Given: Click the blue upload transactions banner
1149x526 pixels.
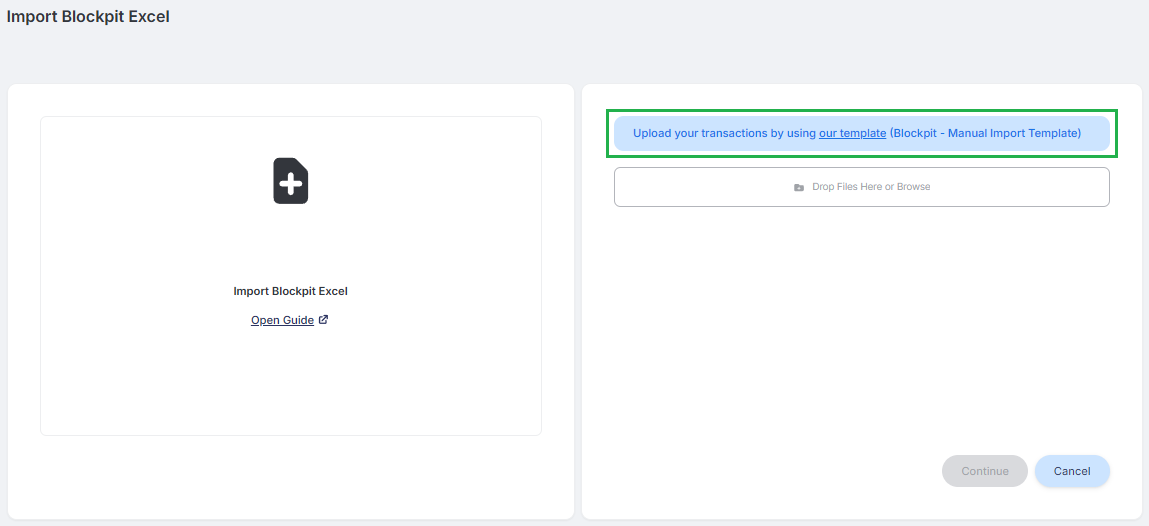Looking at the screenshot, I should 862,133.
